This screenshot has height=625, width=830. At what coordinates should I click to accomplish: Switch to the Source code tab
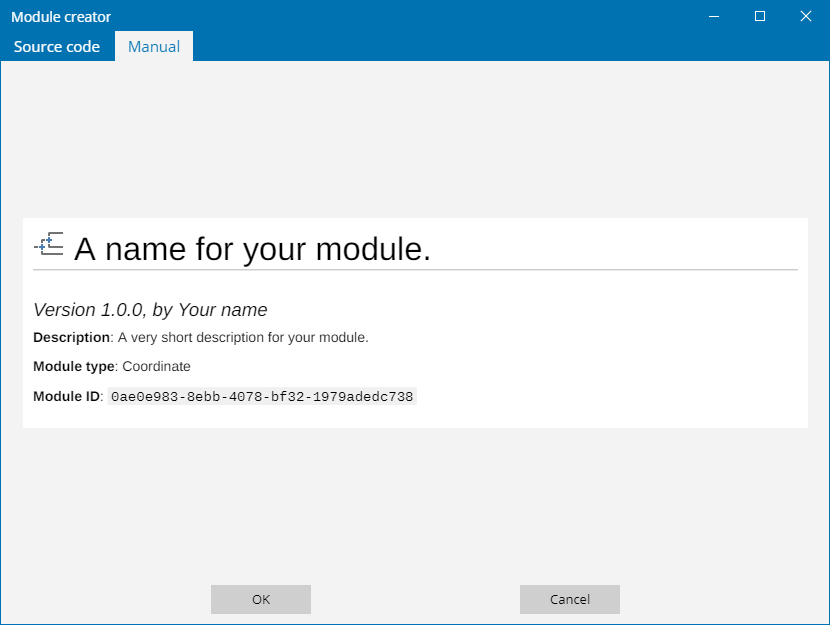coord(57,47)
